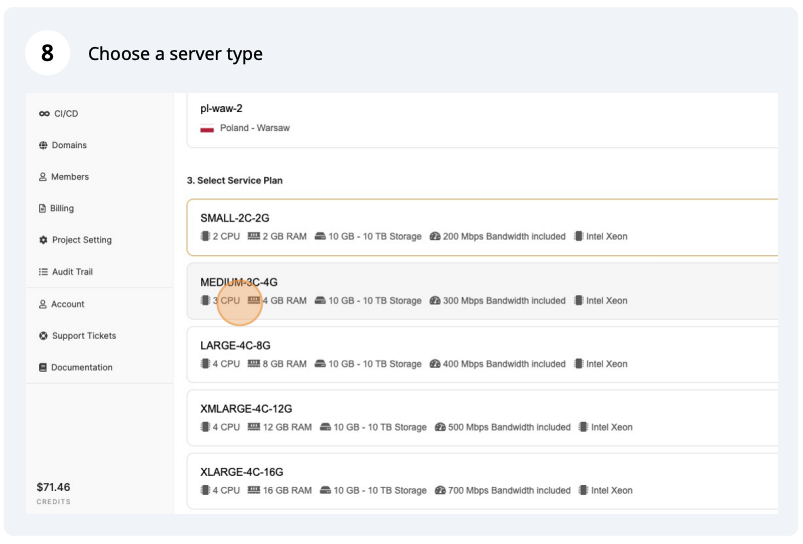The height and width of the screenshot is (544, 803).
Task: Click the Members person icon
Action: pos(43,177)
